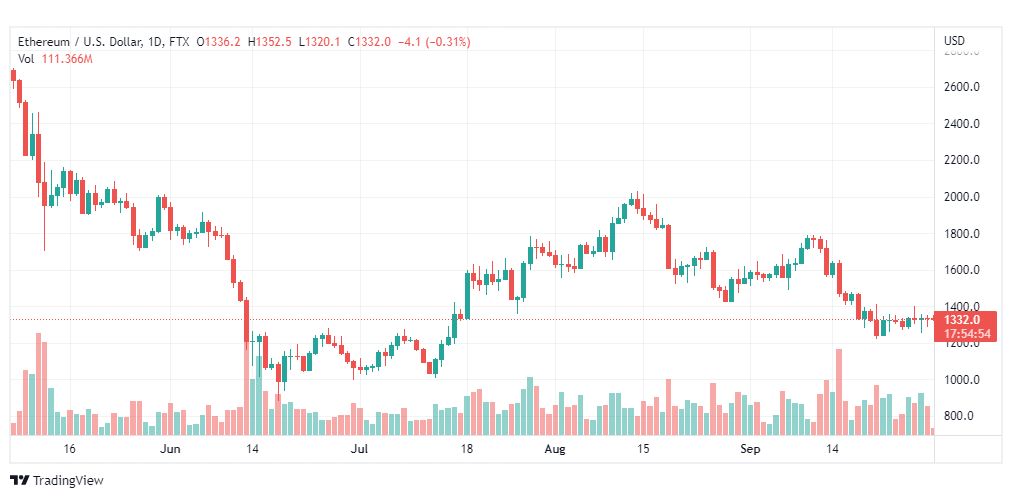Click the −4.1 (−0.31%) change value
The image size is (1012, 498).
click(434, 42)
